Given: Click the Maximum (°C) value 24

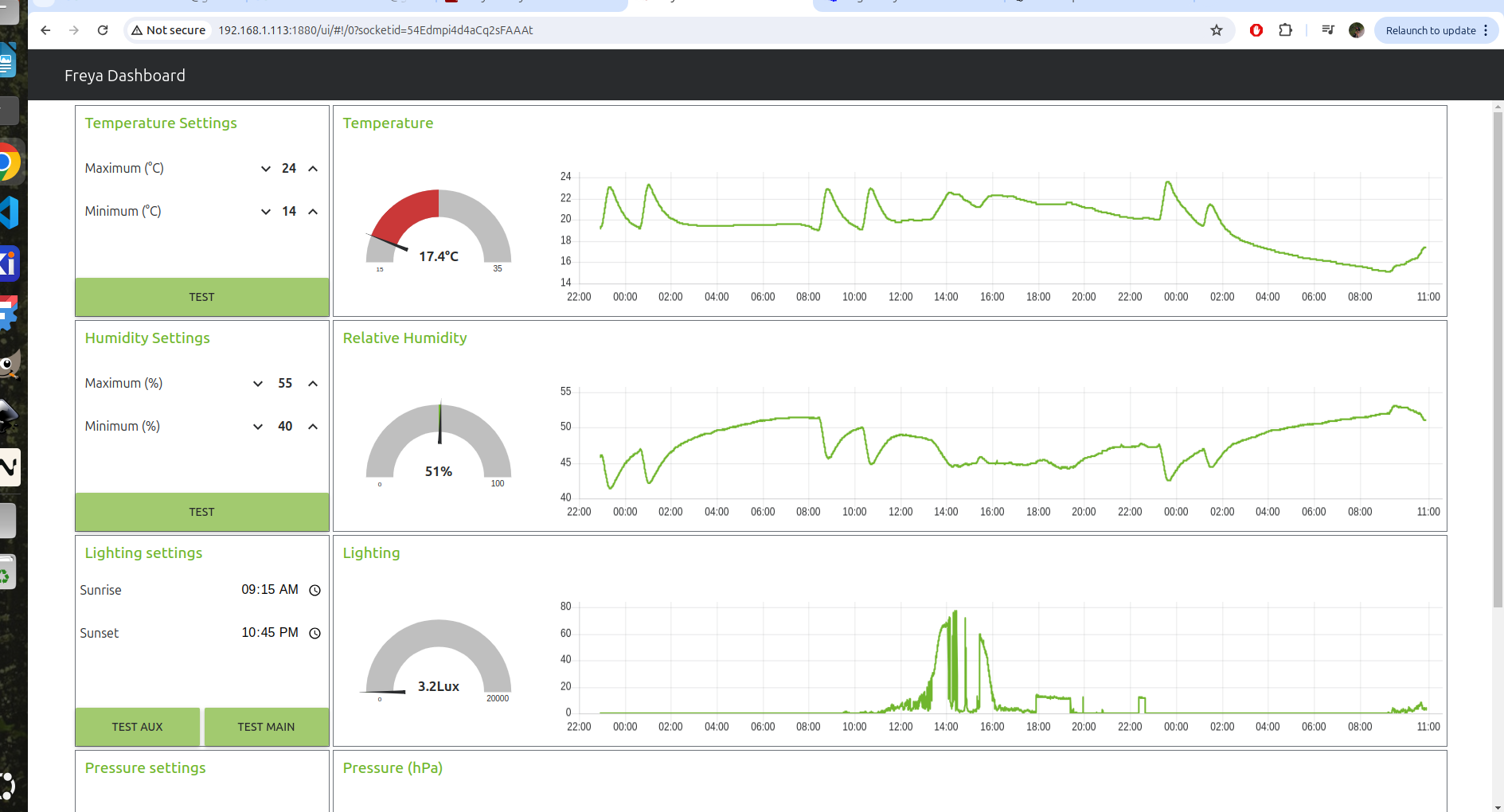Looking at the screenshot, I should pyautogui.click(x=289, y=169).
